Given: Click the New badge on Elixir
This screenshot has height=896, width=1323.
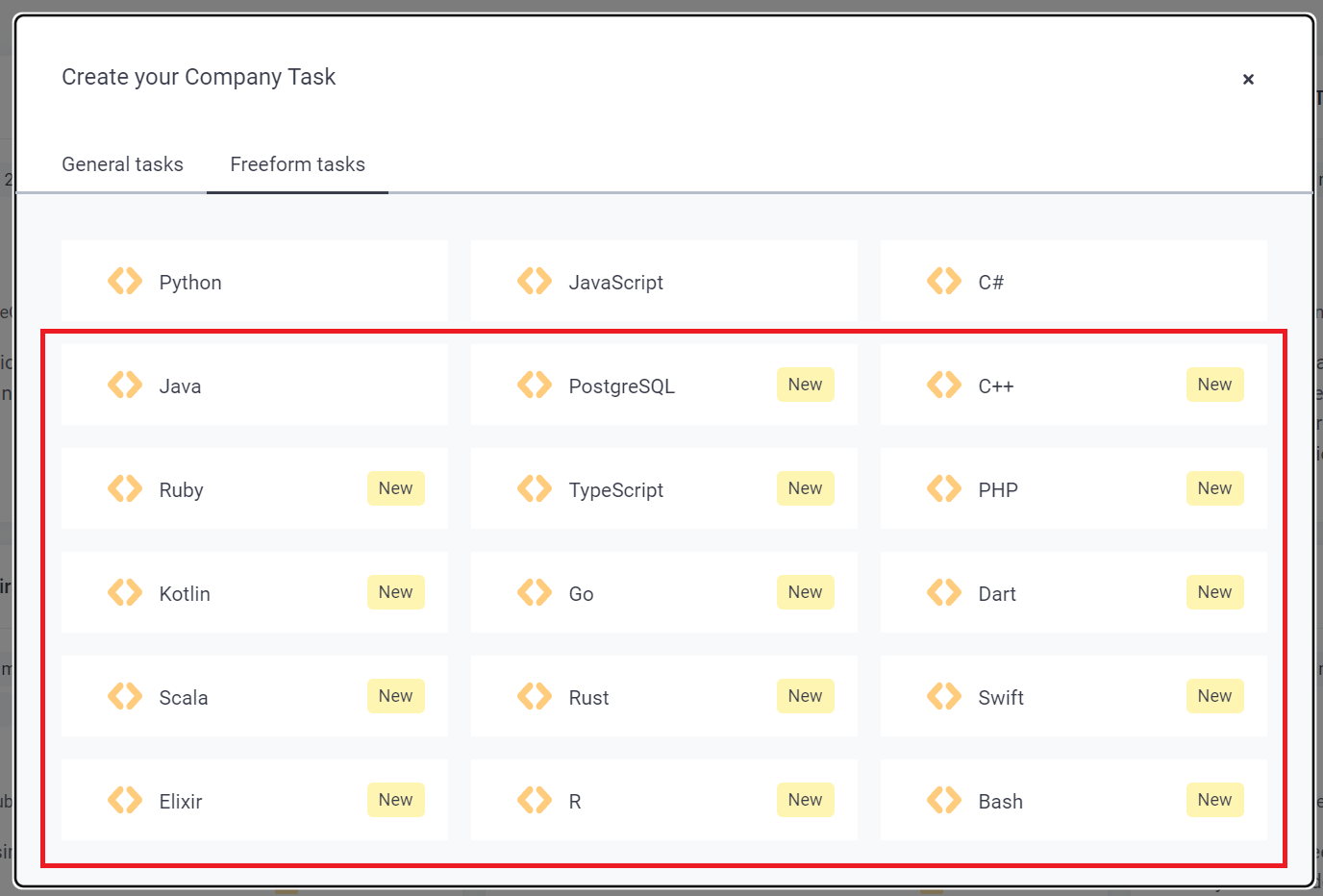Looking at the screenshot, I should point(395,800).
